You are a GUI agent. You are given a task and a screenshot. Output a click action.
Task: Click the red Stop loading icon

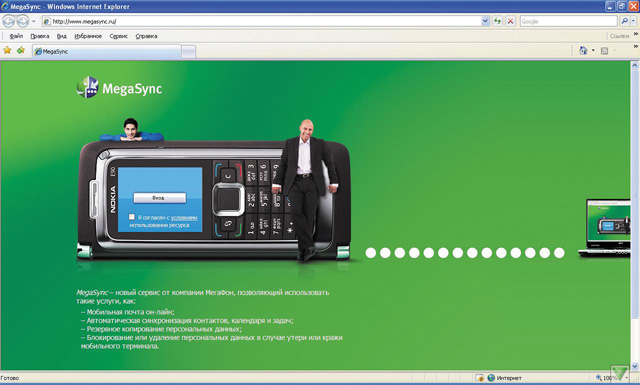point(510,21)
